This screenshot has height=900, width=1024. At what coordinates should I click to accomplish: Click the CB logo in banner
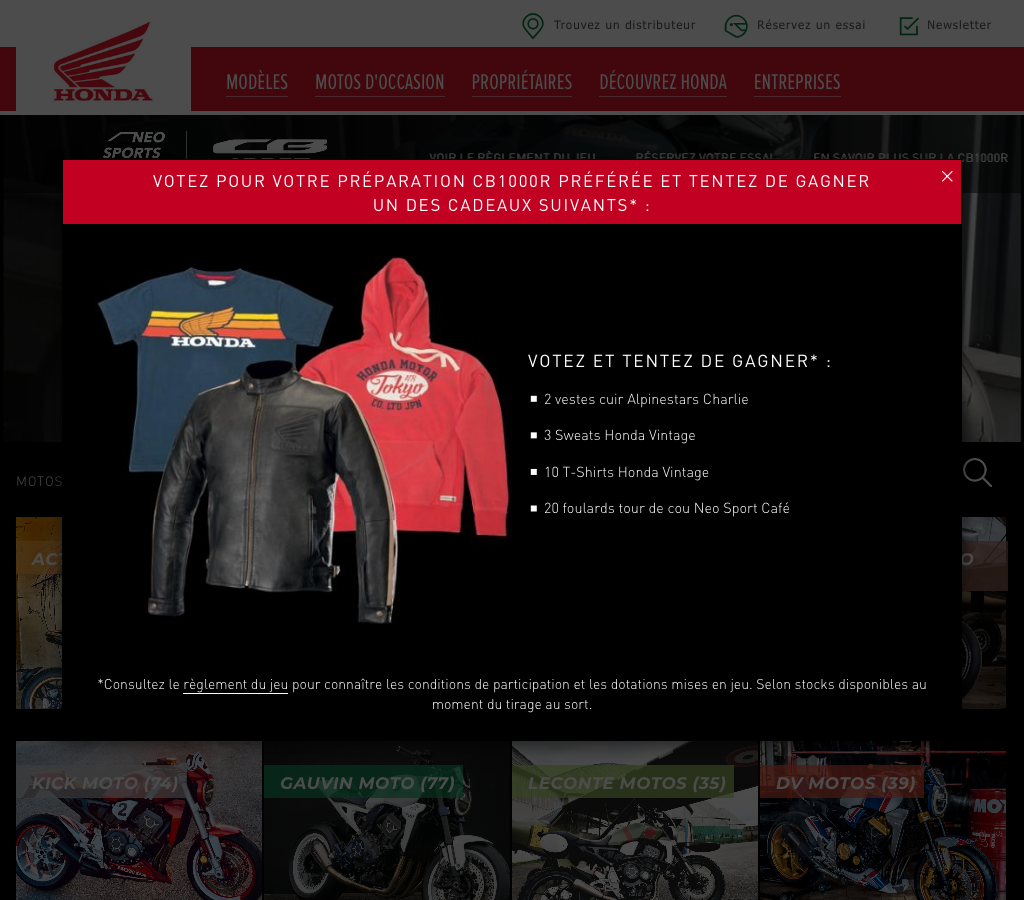click(x=270, y=147)
